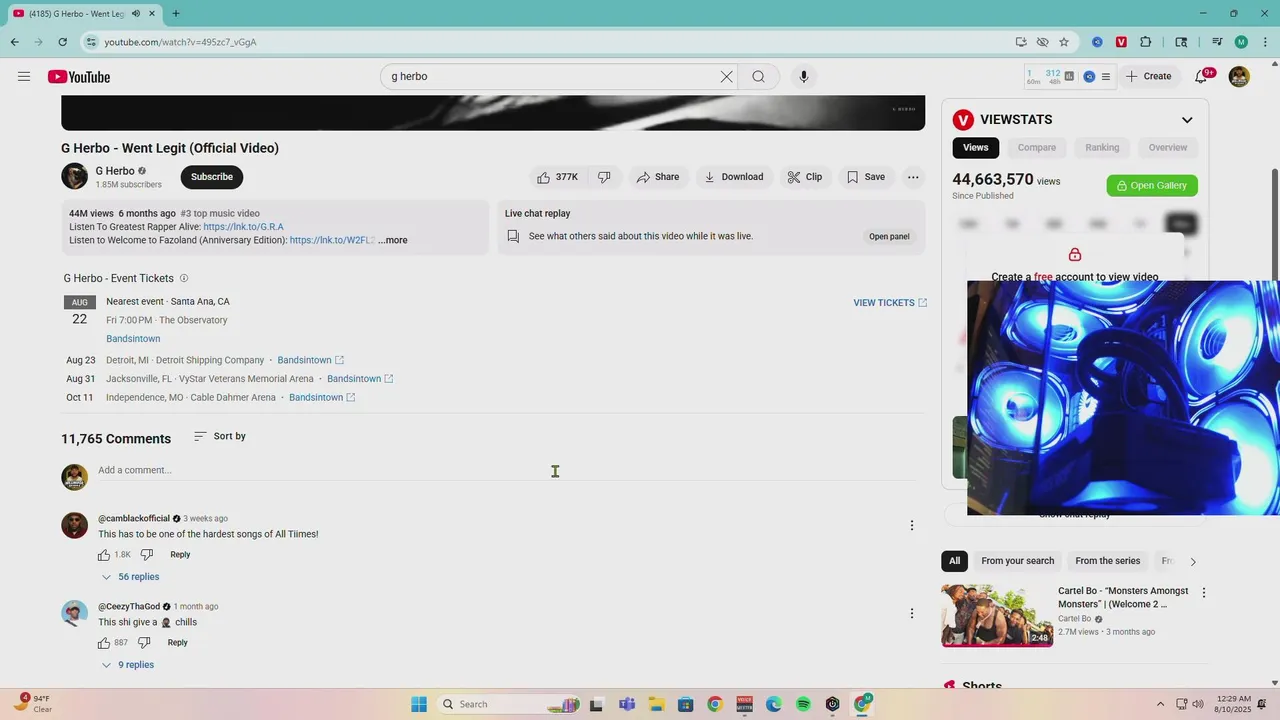Start voice search with the microphone icon
The height and width of the screenshot is (720, 1280).
coord(803,77)
